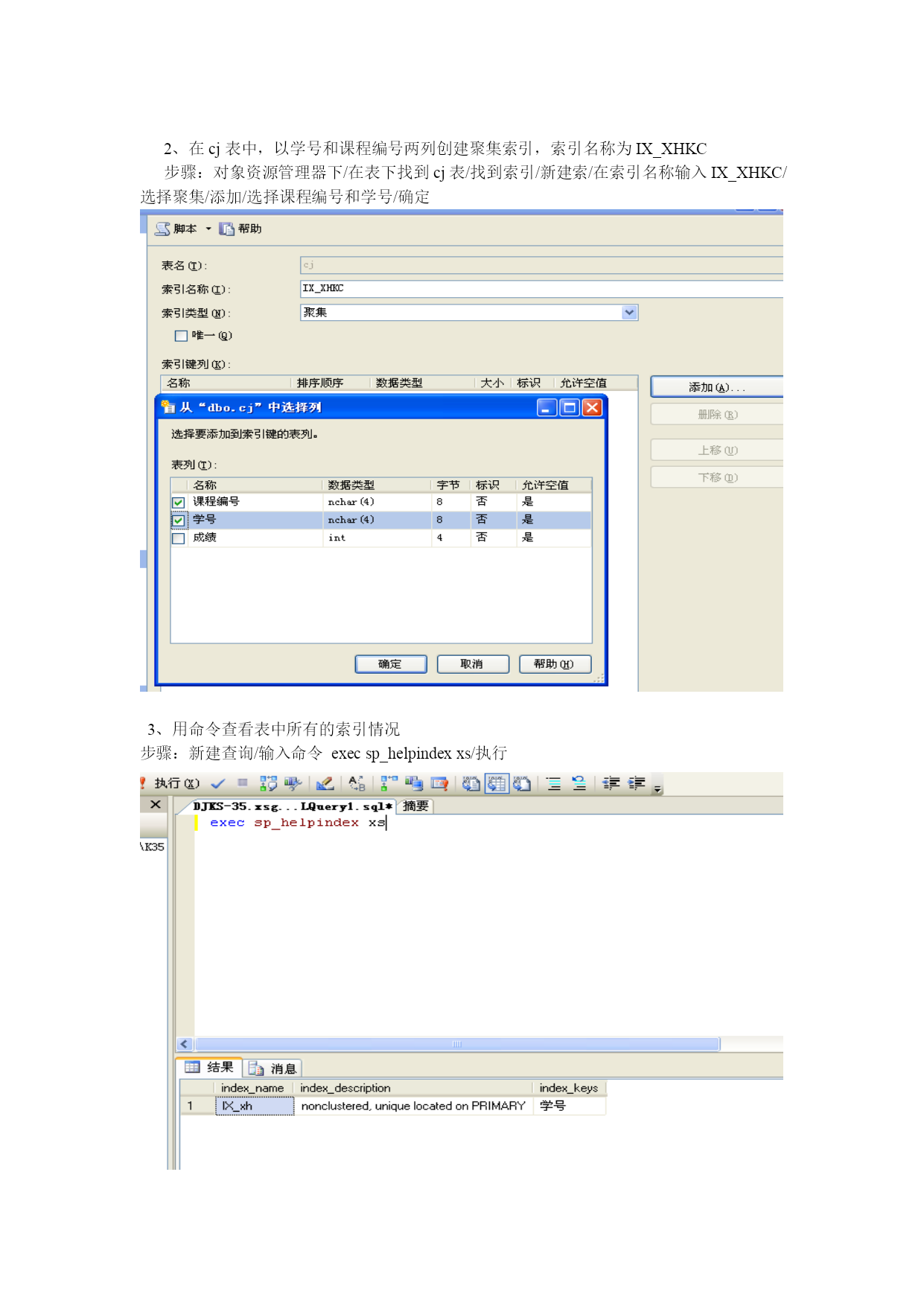Image resolution: width=924 pixels, height=1306 pixels.
Task: Click the 添加(A)... button
Action: click(717, 386)
